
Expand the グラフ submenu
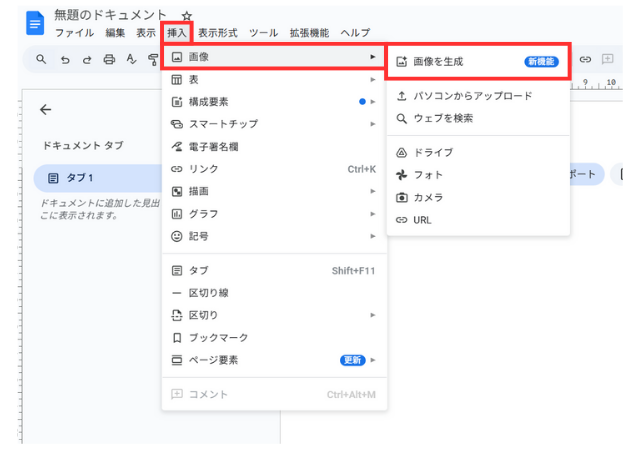click(273, 214)
